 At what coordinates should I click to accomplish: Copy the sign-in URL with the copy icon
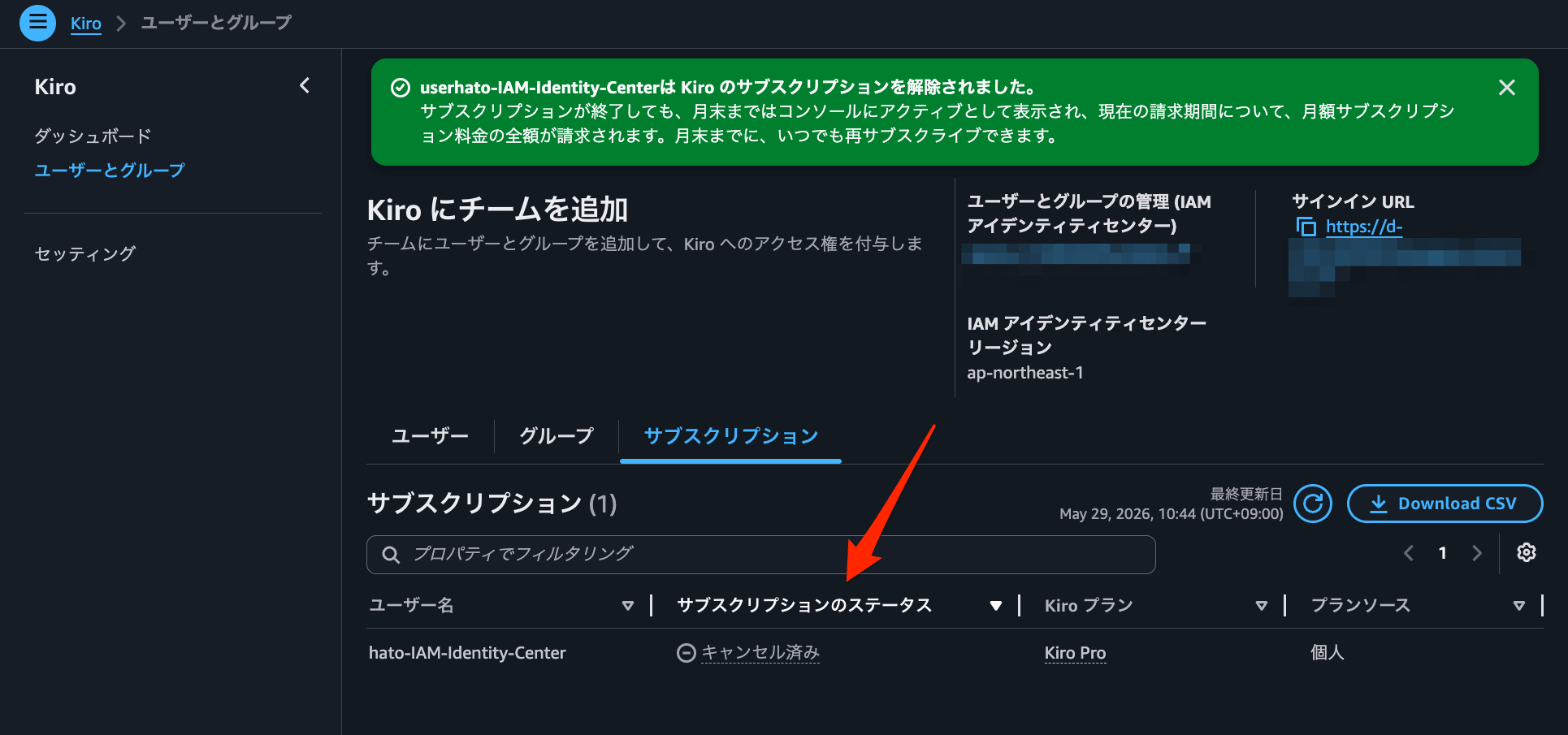[x=1306, y=227]
